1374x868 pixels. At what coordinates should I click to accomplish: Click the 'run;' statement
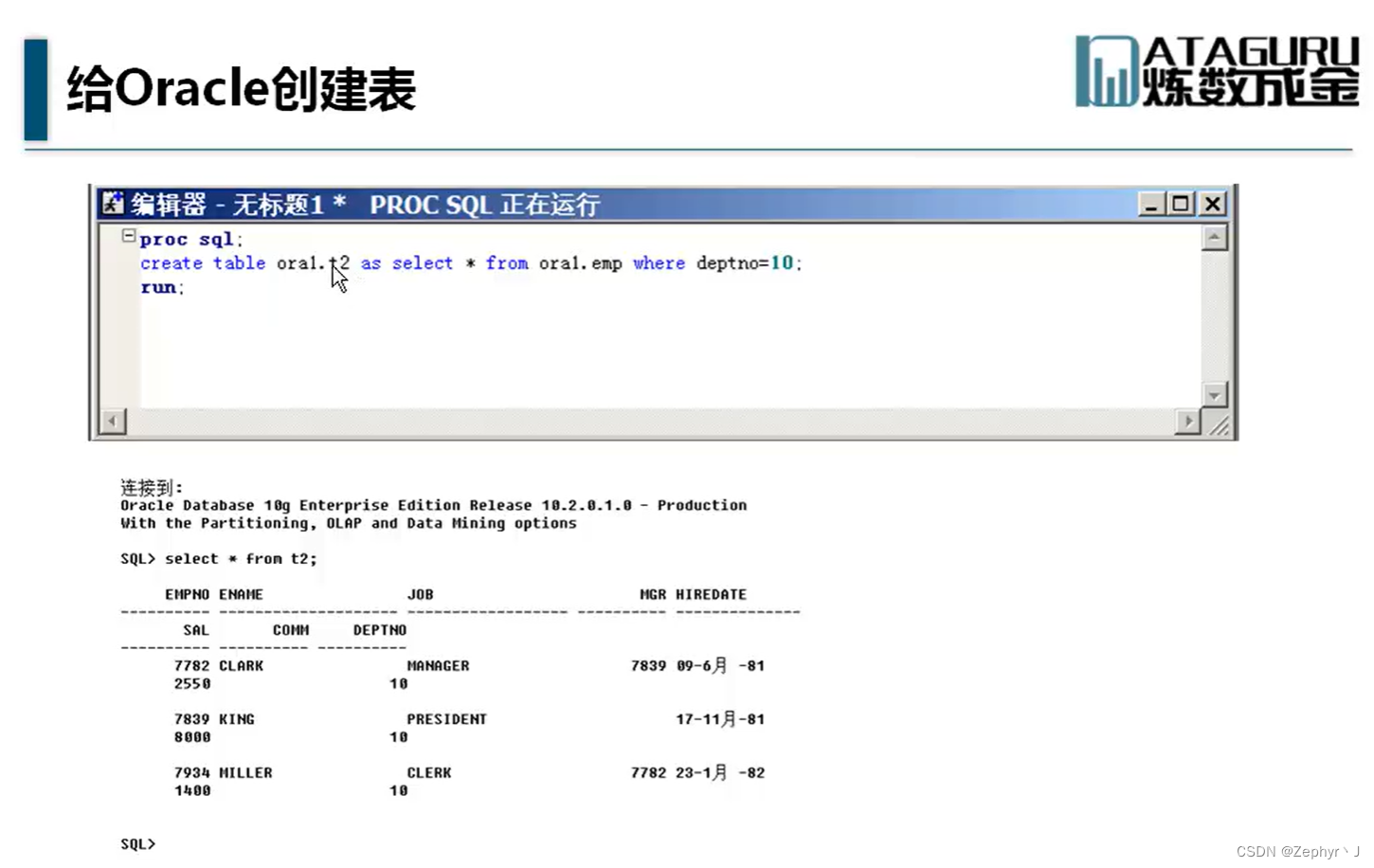(x=162, y=287)
